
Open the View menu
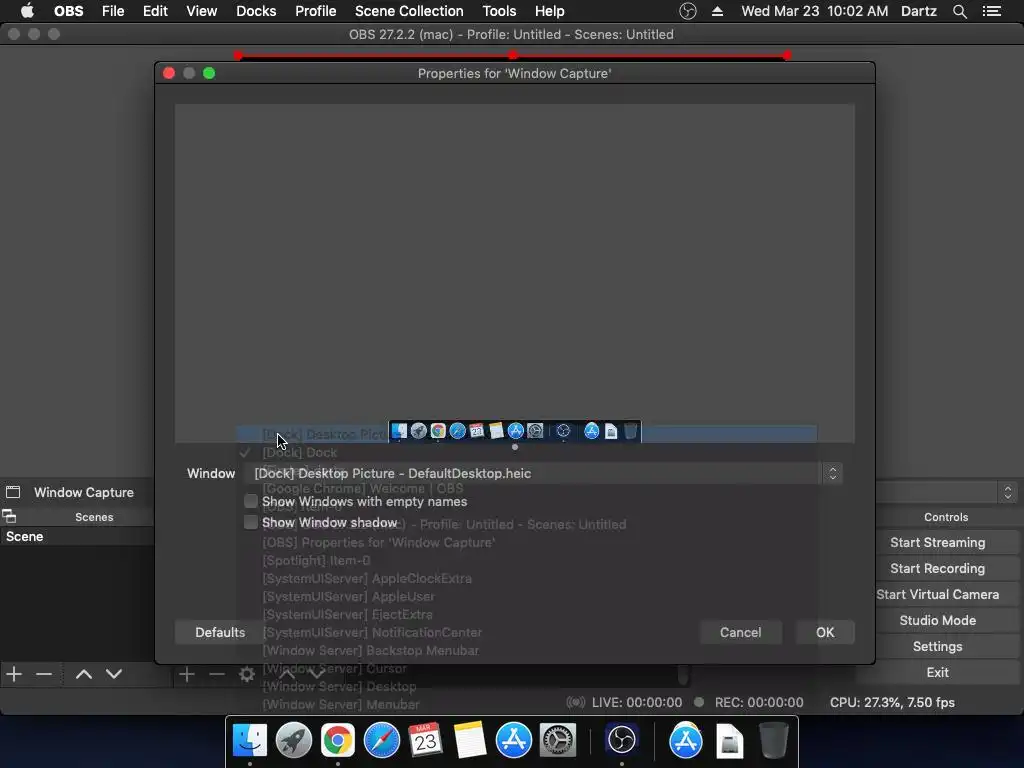(202, 11)
